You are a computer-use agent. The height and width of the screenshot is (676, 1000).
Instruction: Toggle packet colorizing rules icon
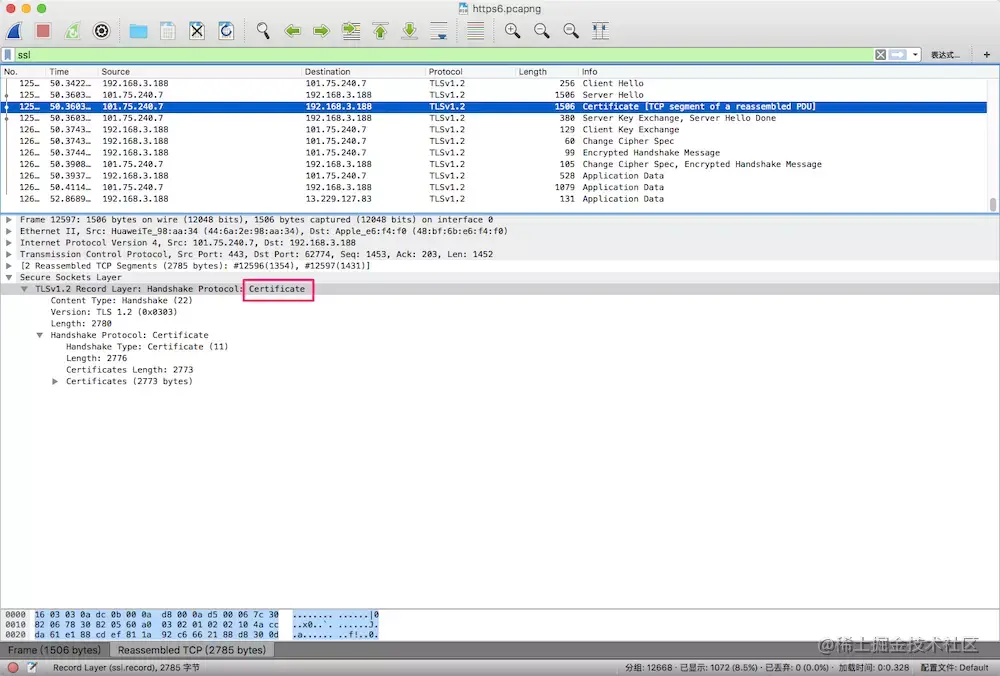[x=475, y=31]
